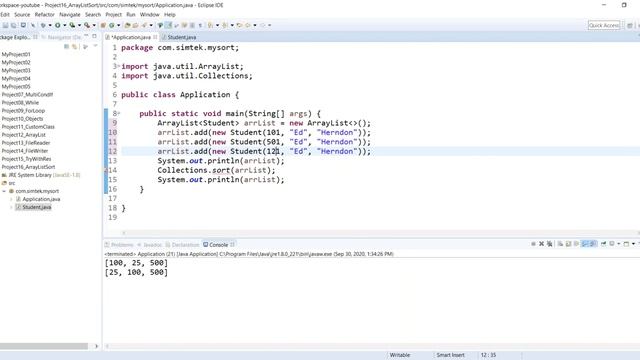Open the Coverage button dropdown arrow
Image resolution: width=640 pixels, height=360 pixels.
click(79, 25)
